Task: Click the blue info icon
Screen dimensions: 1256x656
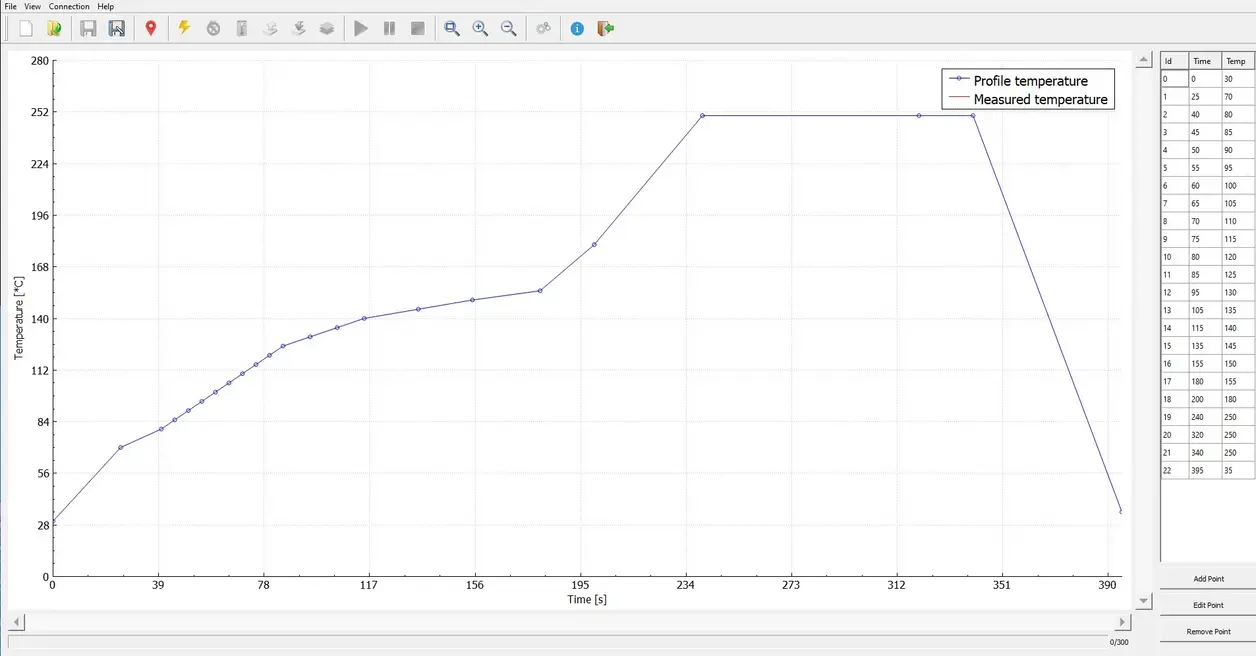Action: [577, 29]
